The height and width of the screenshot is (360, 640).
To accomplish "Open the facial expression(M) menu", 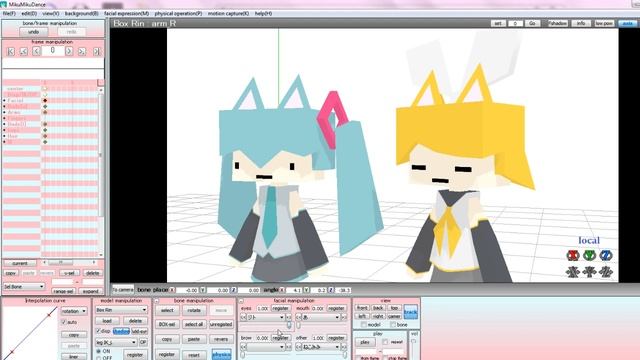I will tap(127, 13).
